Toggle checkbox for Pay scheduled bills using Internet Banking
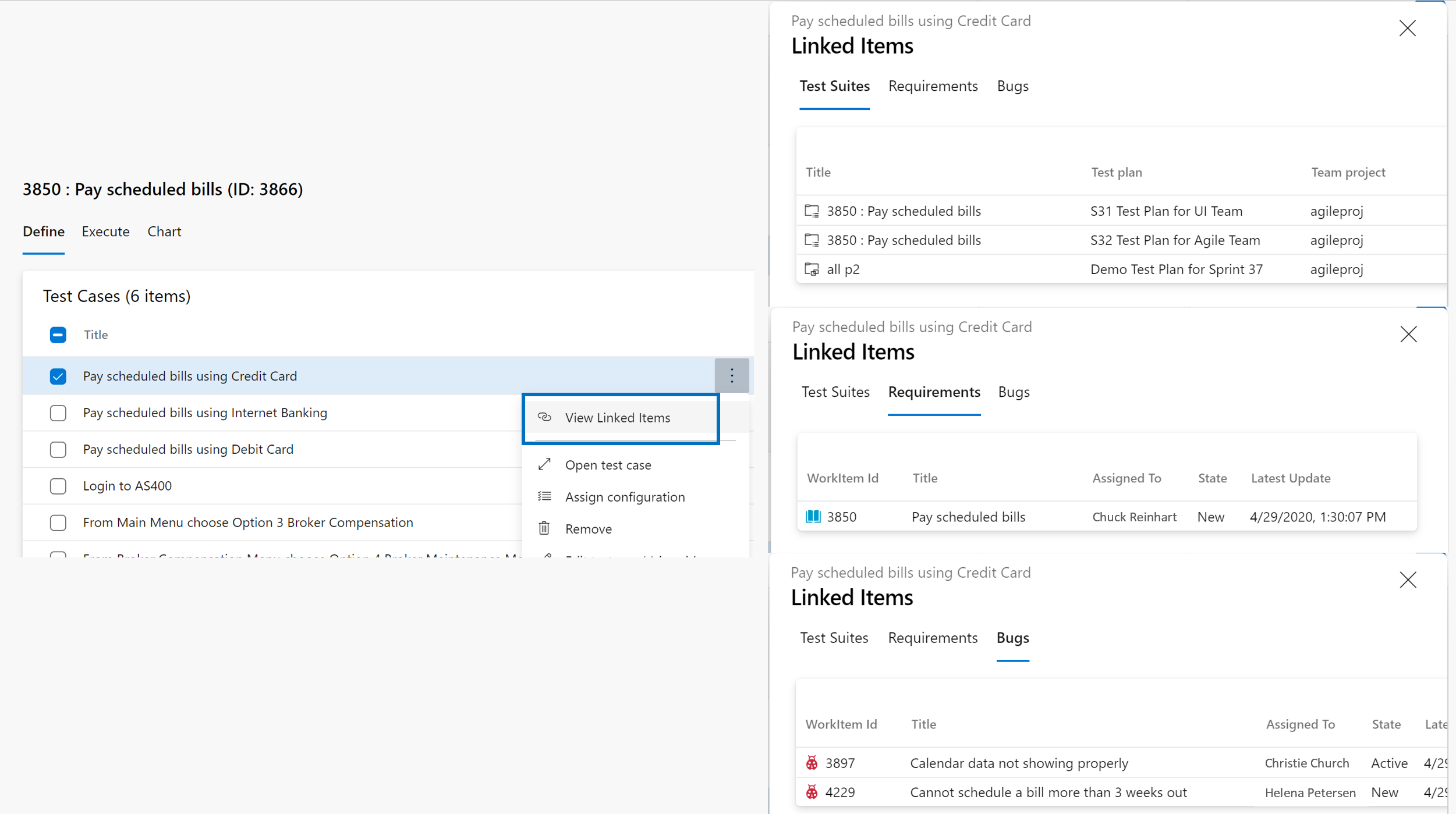The image size is (1456, 814). tap(57, 412)
